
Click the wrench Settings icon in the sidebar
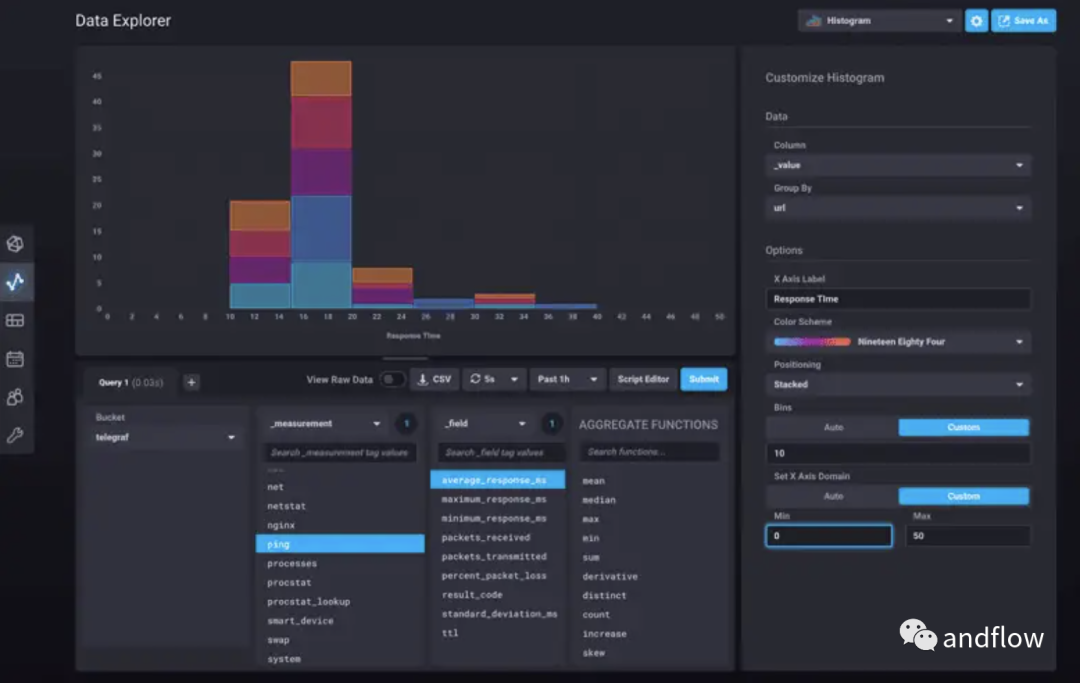[15, 435]
